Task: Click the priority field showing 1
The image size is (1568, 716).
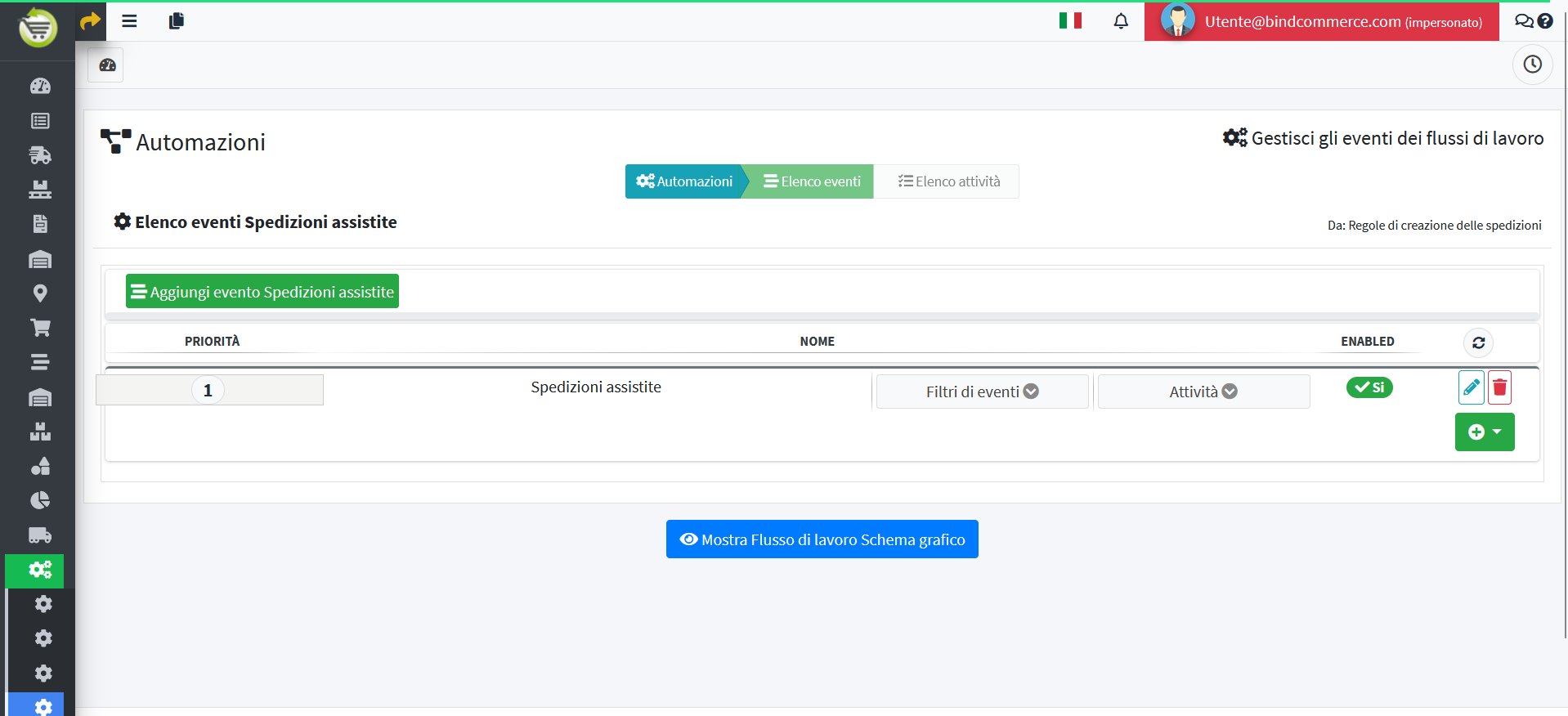Action: point(208,391)
